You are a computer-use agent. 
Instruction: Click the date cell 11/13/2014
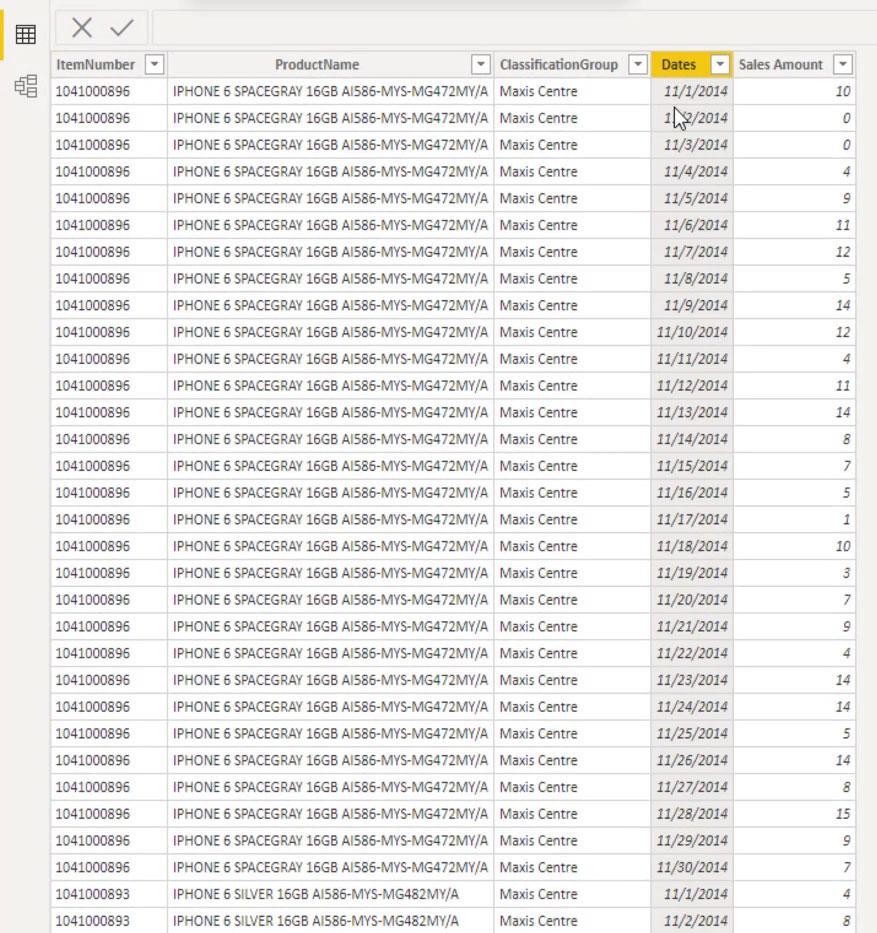692,412
